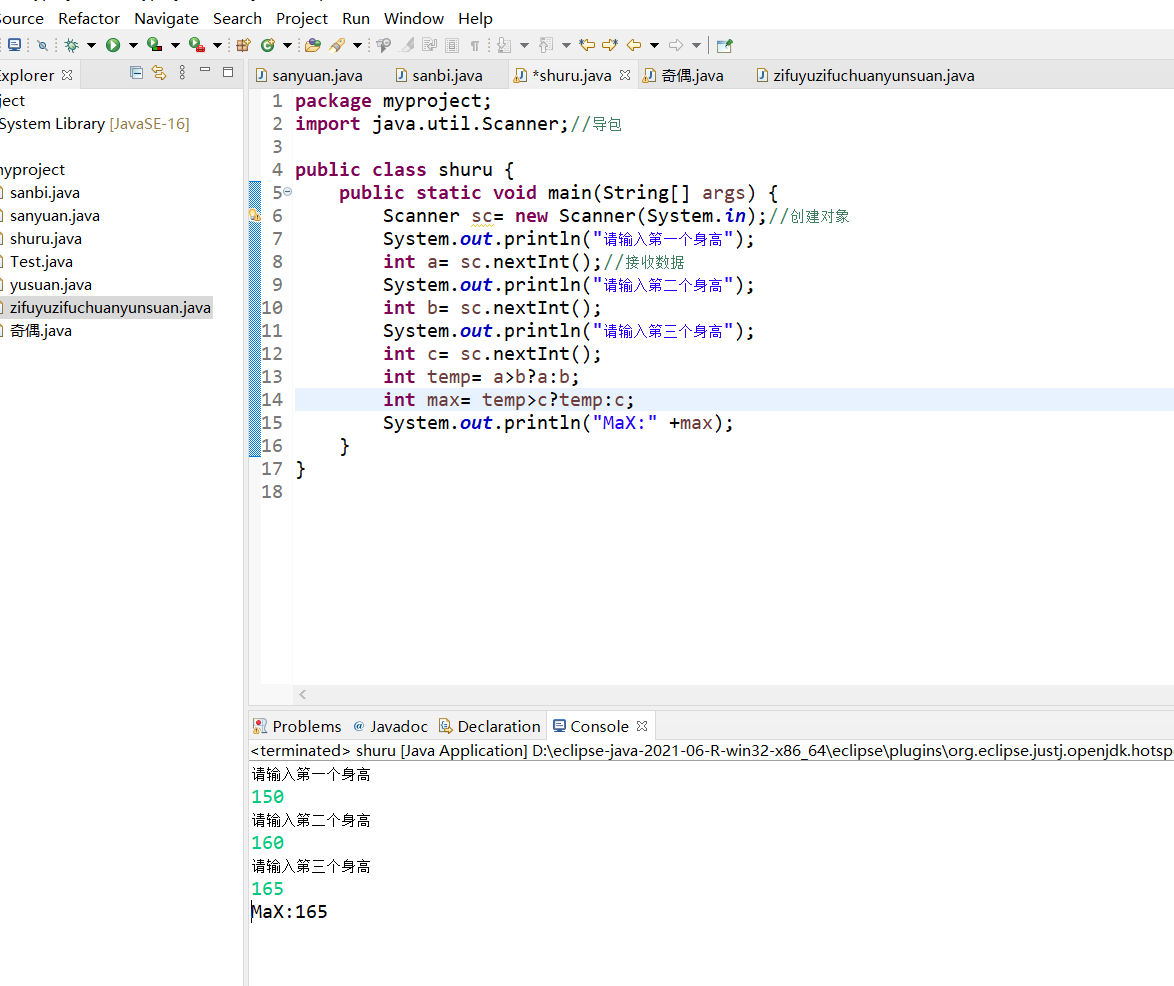Click the Previous Annotation icon

point(546,45)
